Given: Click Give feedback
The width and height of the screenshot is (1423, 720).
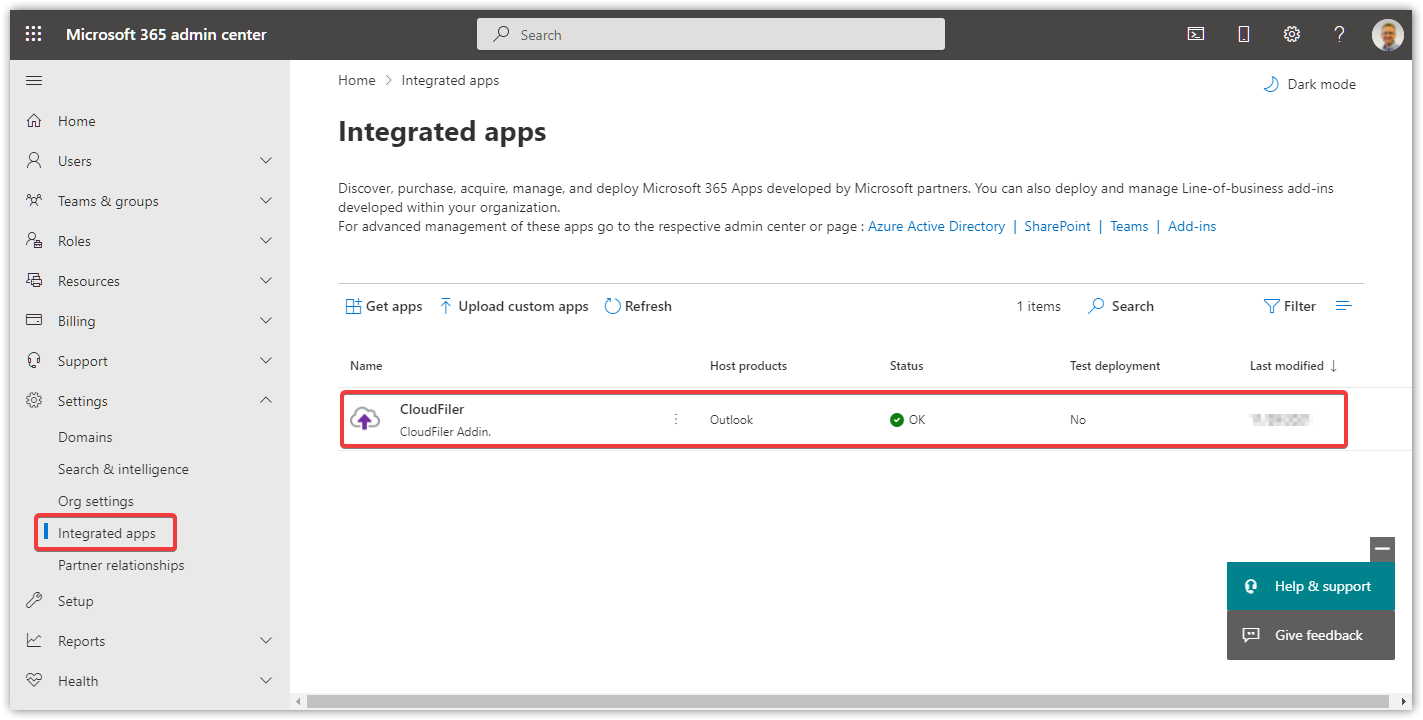Looking at the screenshot, I should pos(1310,635).
